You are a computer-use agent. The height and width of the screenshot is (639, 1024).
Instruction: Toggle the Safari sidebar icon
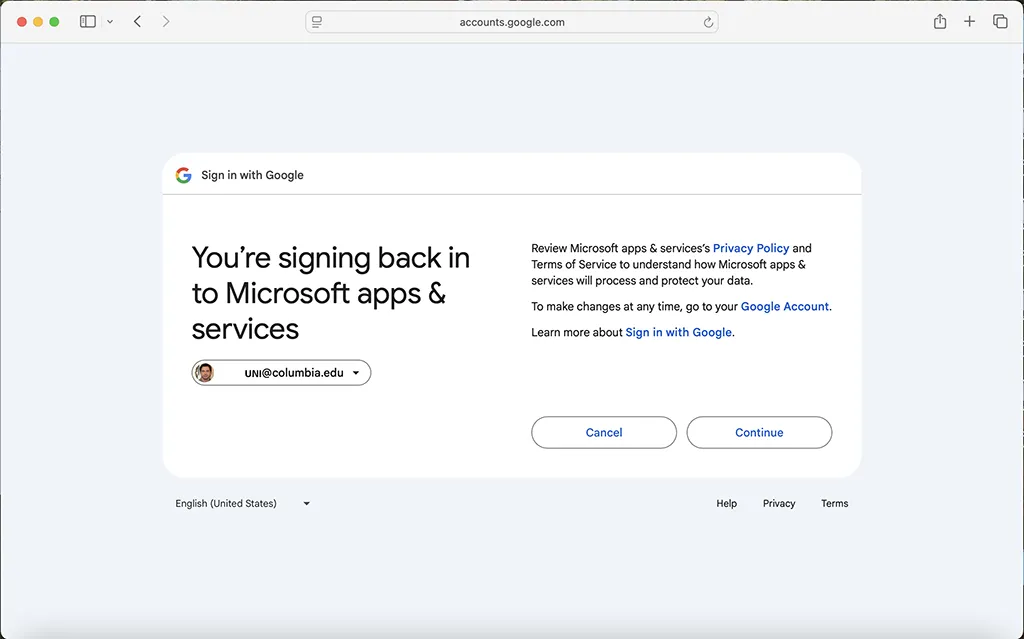coord(88,22)
